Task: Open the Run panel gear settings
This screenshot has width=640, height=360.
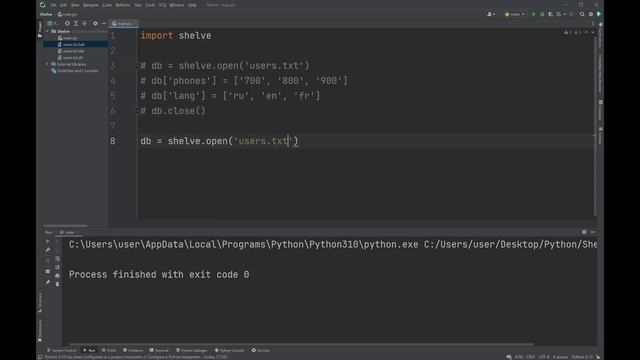Action: [584, 232]
